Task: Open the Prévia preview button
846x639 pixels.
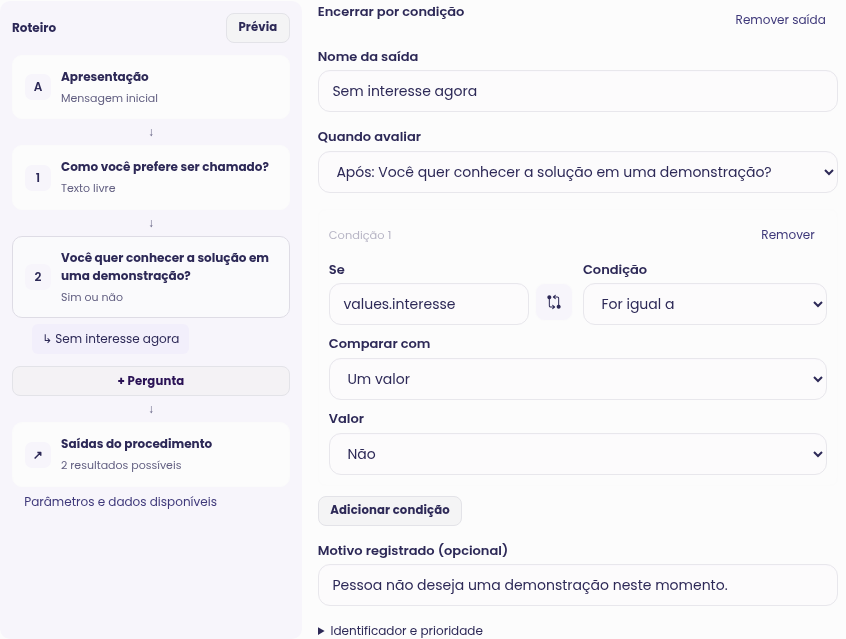Action: [258, 28]
